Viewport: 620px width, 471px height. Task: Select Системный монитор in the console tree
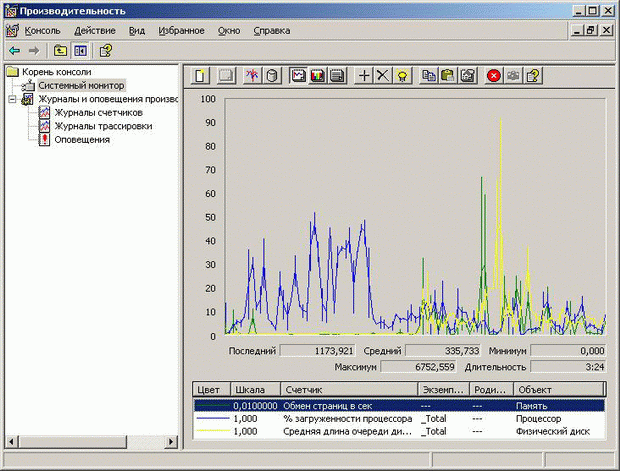(81, 86)
